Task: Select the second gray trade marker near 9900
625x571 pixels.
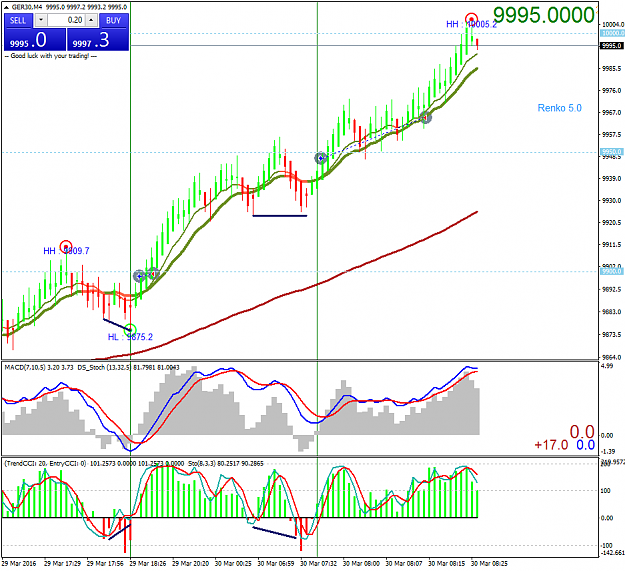Action: (153, 274)
